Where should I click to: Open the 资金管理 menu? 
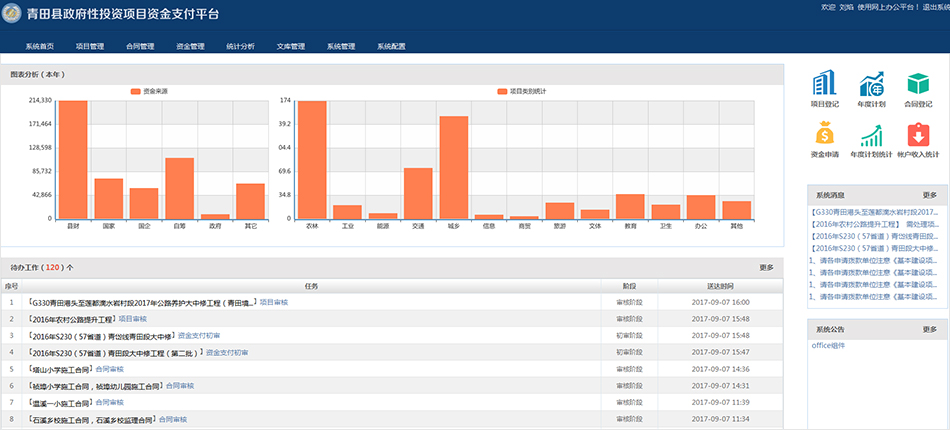point(190,46)
